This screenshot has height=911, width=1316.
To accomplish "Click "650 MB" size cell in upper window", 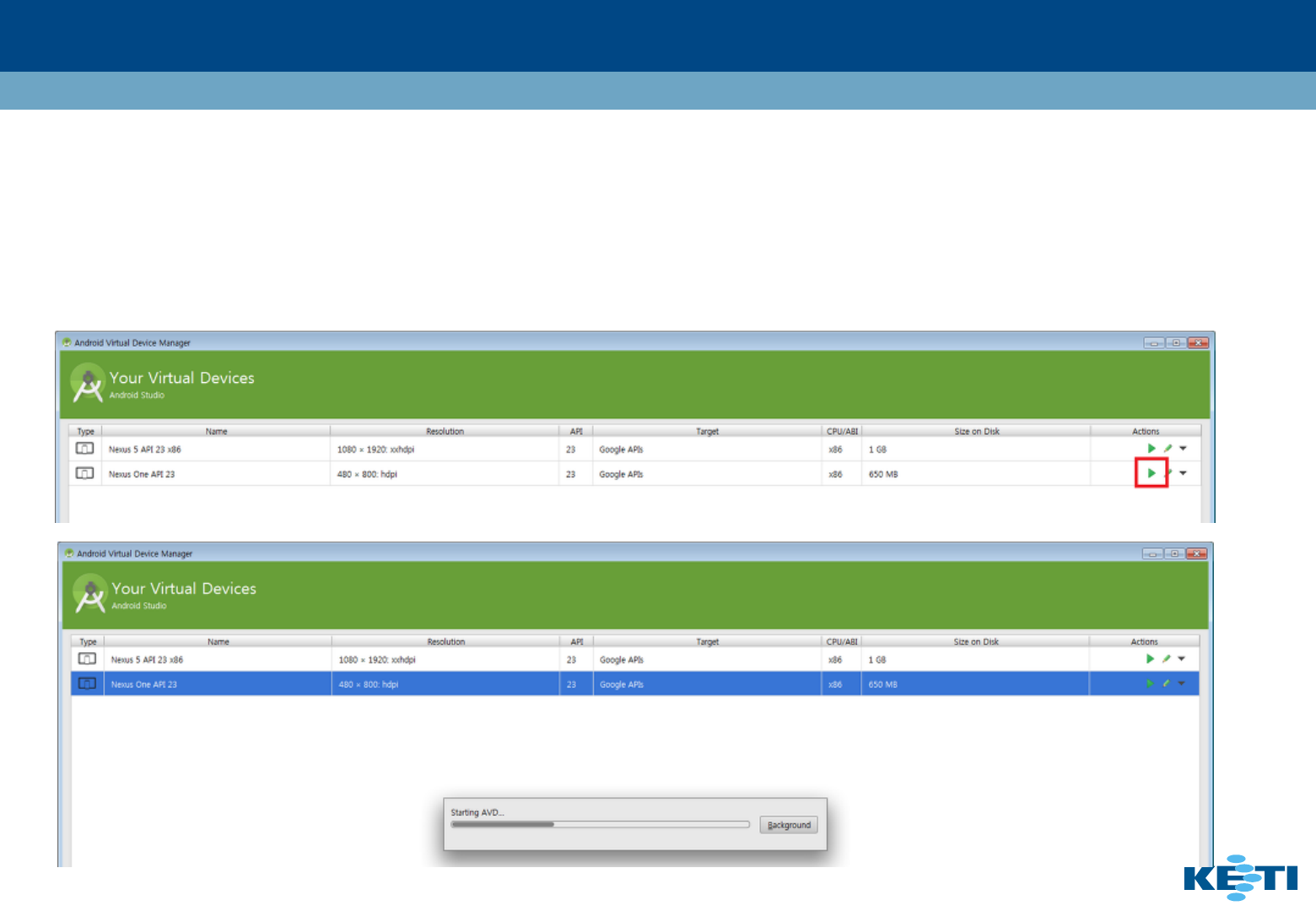I will pos(883,474).
